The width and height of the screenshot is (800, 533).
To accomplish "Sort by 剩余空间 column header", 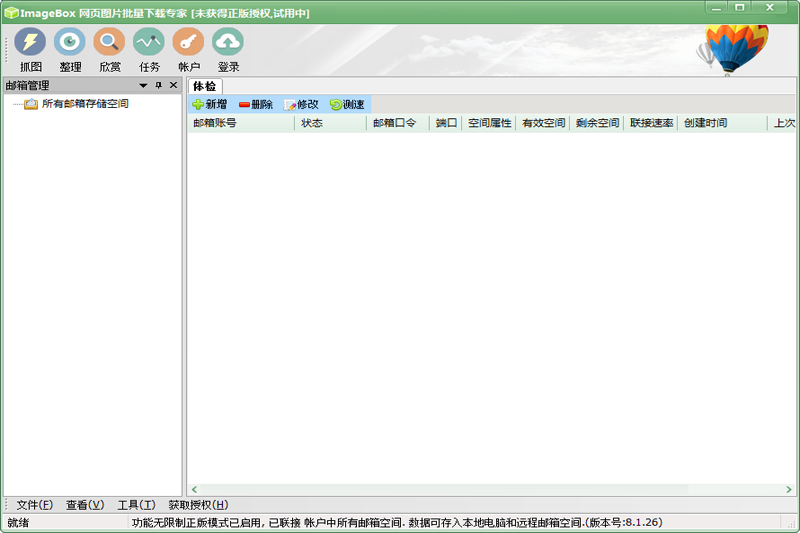I will point(597,123).
